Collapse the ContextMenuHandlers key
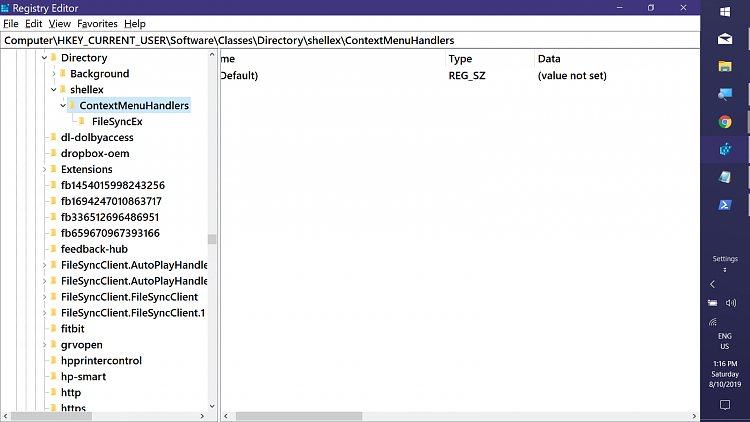750x422 pixels. [x=63, y=106]
